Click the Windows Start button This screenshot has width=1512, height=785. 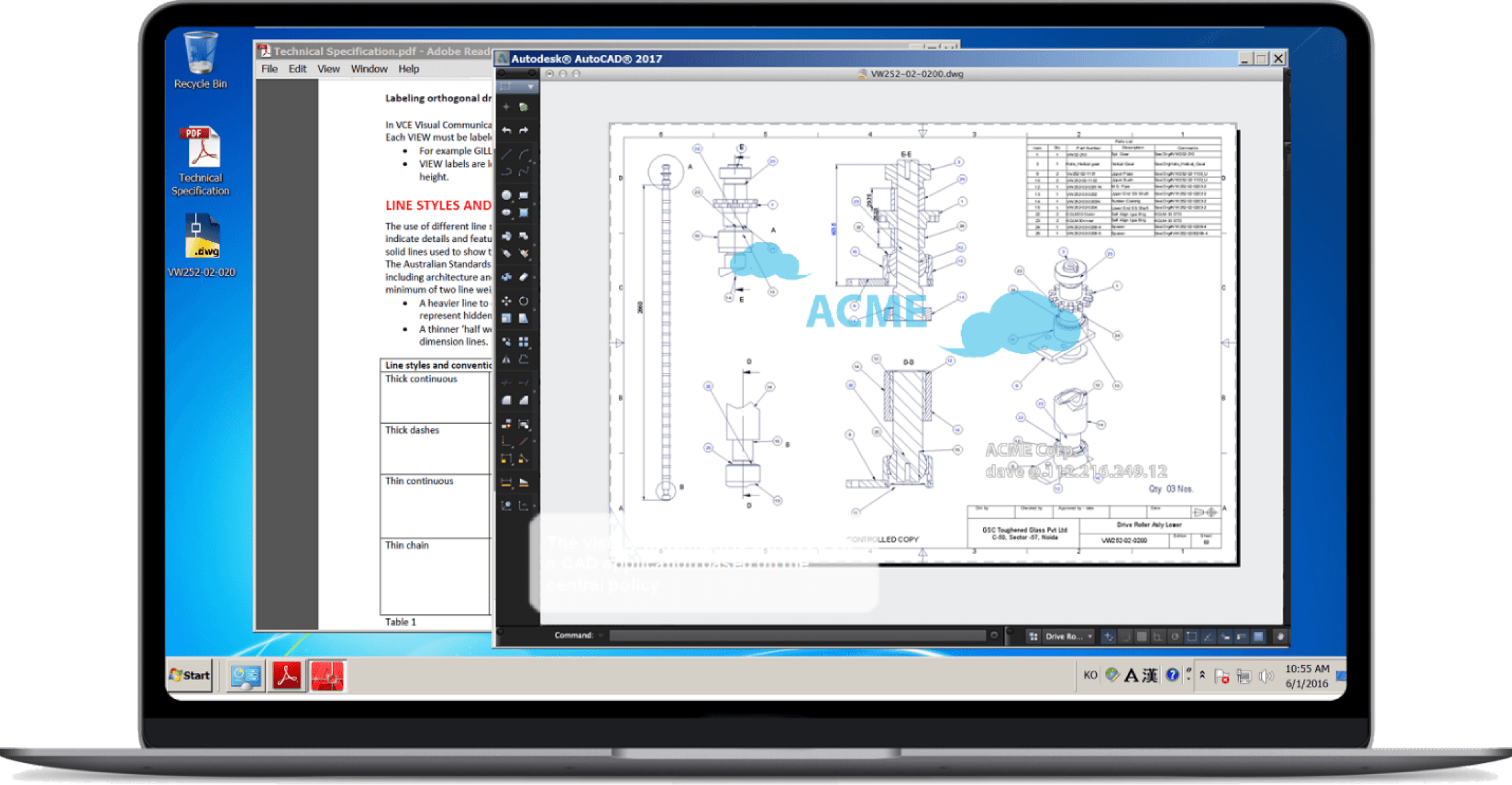pyautogui.click(x=190, y=675)
